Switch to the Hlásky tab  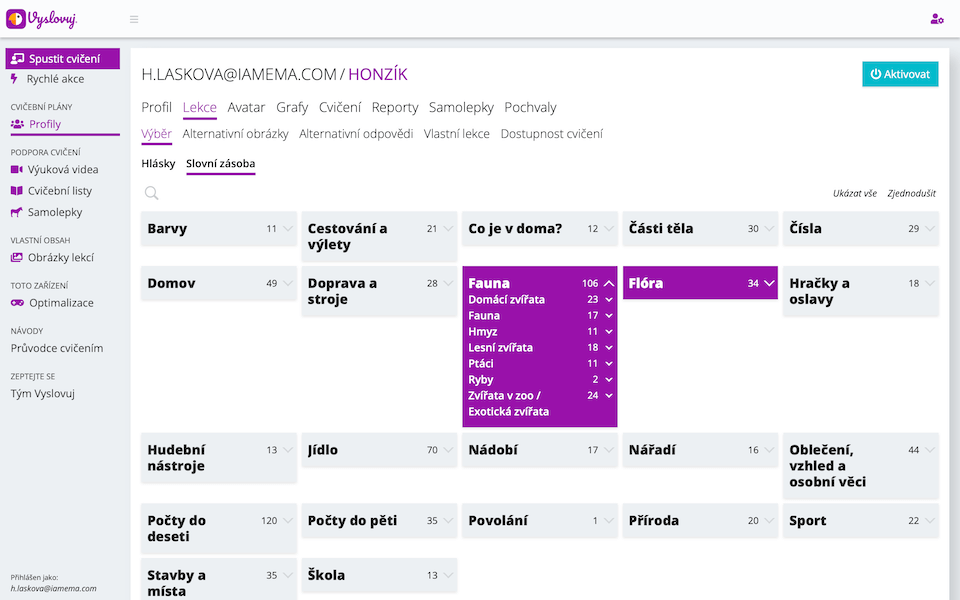click(158, 164)
